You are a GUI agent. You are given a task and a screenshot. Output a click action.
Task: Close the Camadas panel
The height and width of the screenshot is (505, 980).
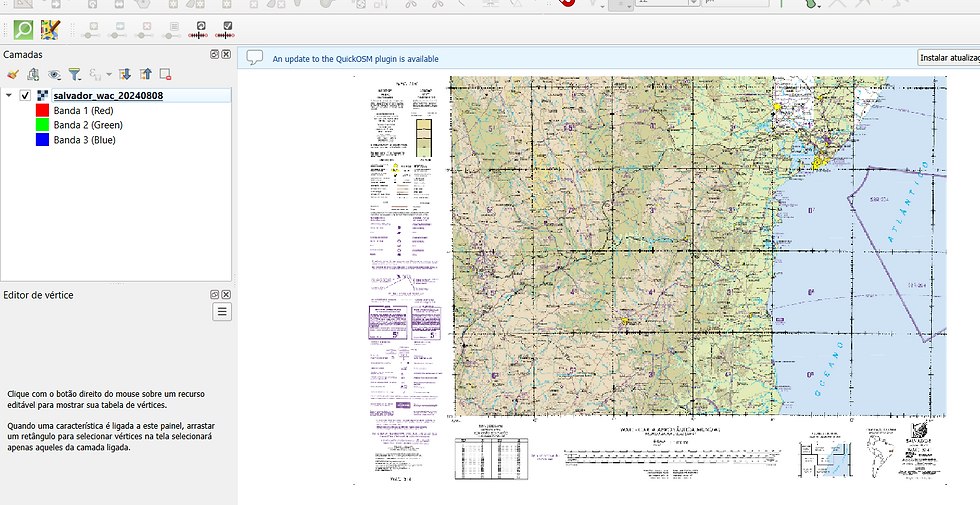pyautogui.click(x=226, y=54)
